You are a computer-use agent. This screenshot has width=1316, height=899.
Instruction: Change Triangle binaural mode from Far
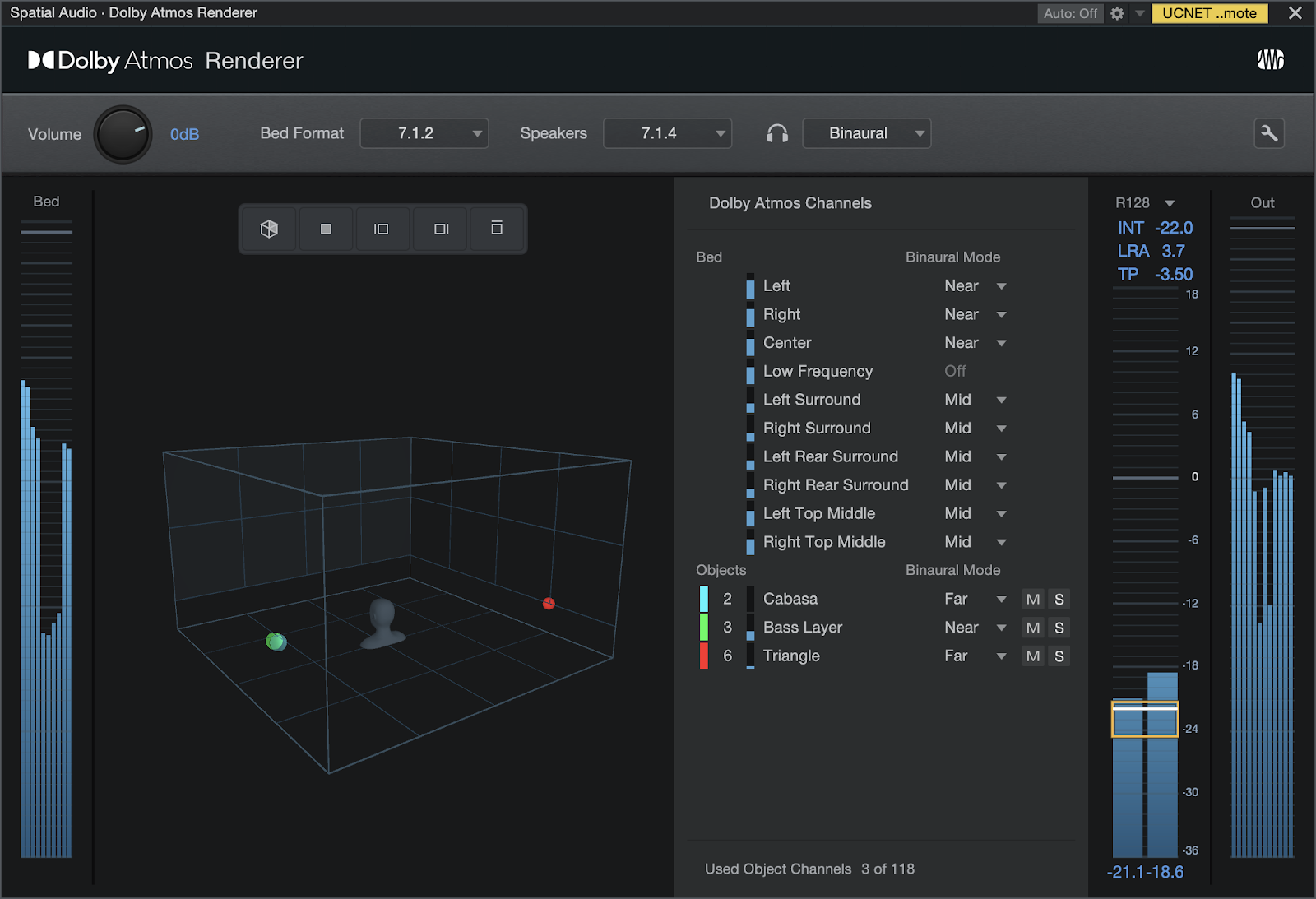(975, 656)
